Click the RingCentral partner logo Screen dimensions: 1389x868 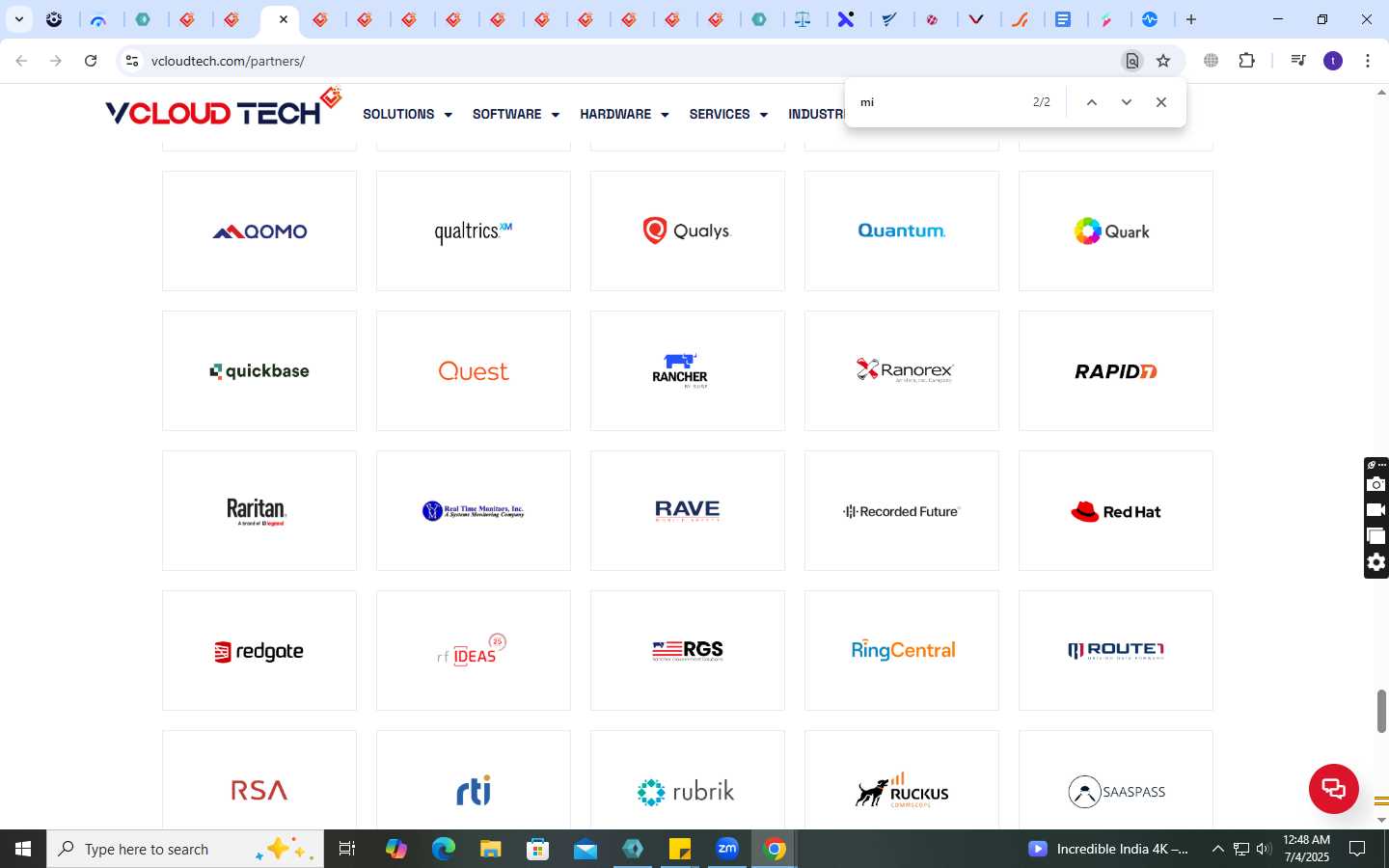tap(902, 651)
